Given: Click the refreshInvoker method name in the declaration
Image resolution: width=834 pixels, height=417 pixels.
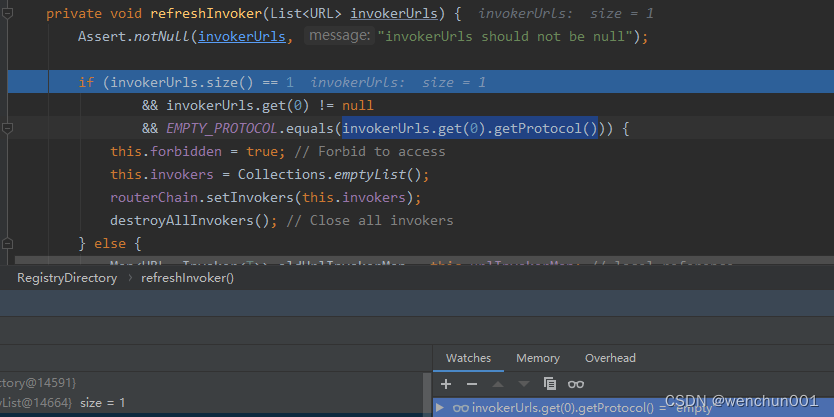Looking at the screenshot, I should [206, 14].
